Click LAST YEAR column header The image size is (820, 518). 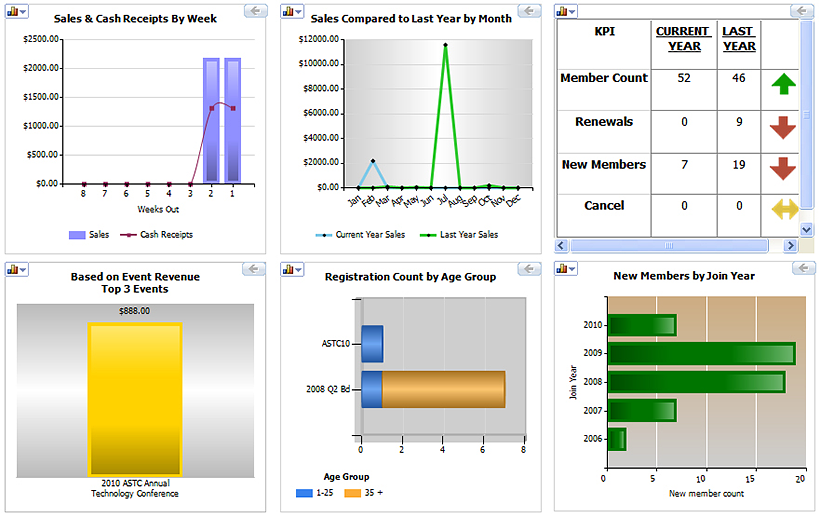pos(739,39)
